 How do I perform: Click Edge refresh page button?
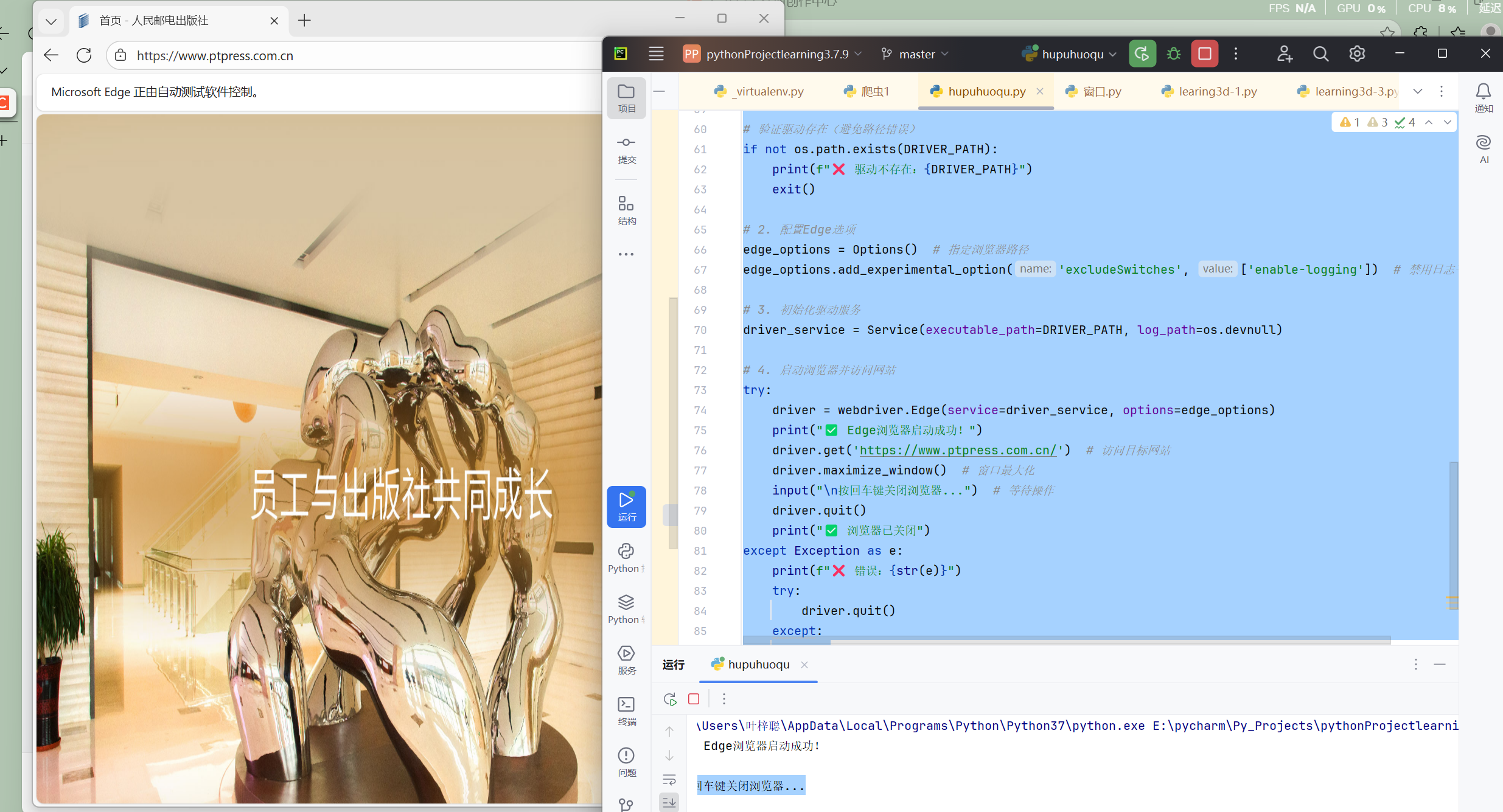click(x=84, y=55)
